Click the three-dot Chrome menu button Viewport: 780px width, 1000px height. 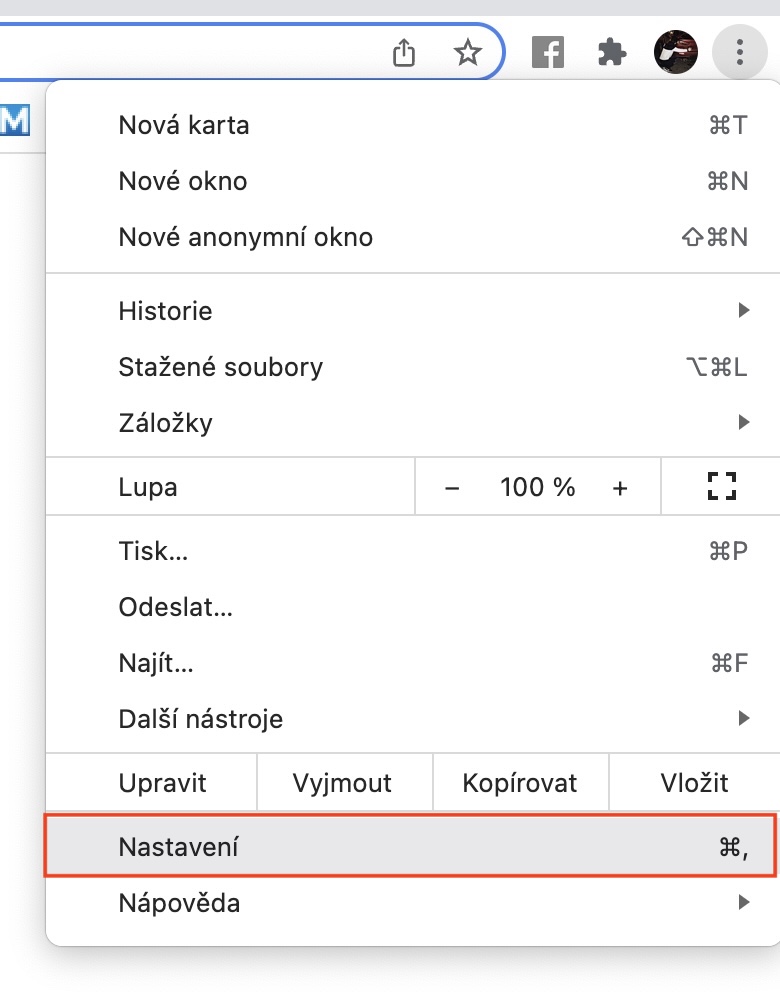click(x=739, y=52)
